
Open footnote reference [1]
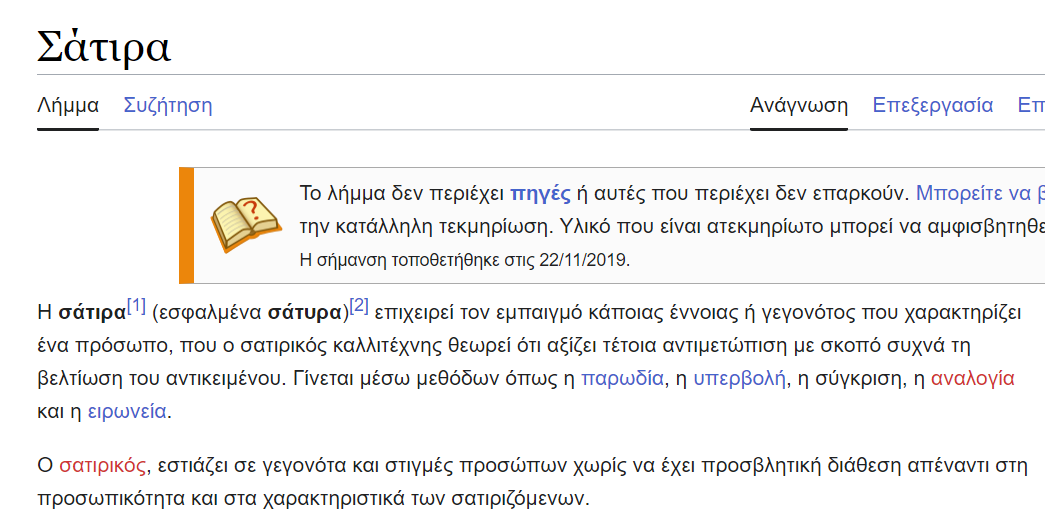(136, 307)
